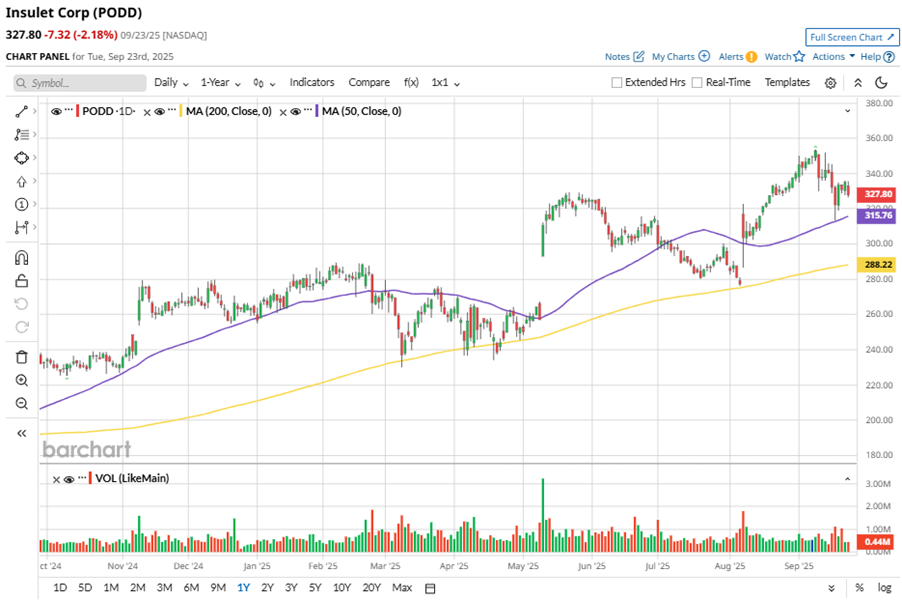Select the numbered circle label tool

coord(21,204)
